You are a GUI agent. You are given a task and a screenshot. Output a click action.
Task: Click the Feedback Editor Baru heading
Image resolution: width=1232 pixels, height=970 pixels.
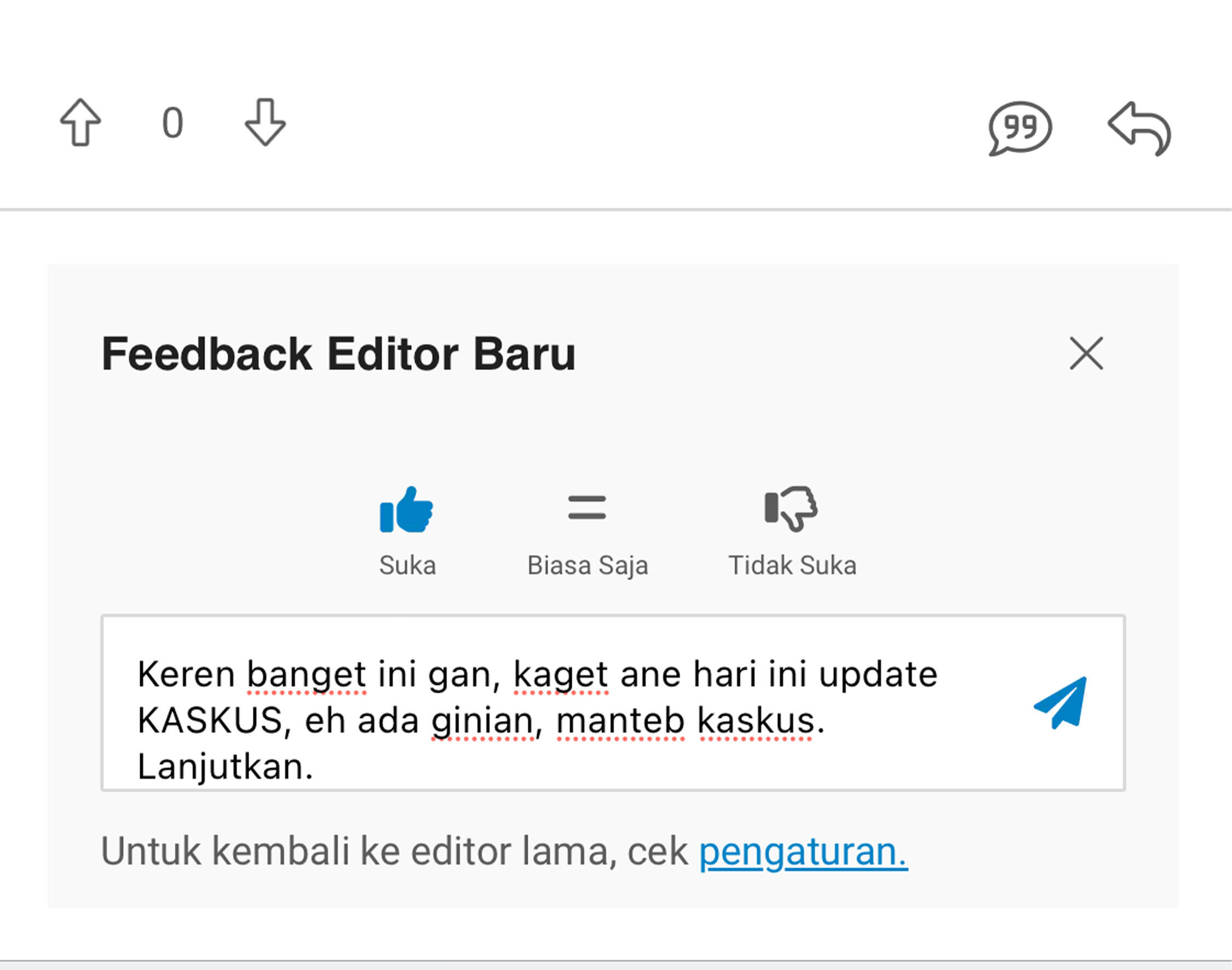click(338, 354)
